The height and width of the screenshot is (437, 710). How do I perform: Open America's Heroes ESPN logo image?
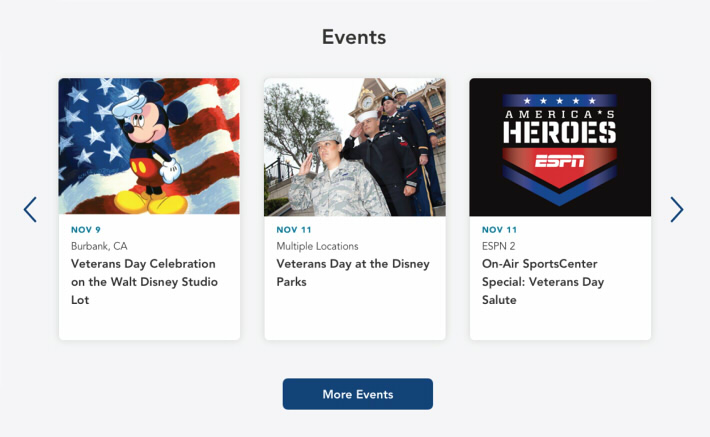click(x=560, y=147)
